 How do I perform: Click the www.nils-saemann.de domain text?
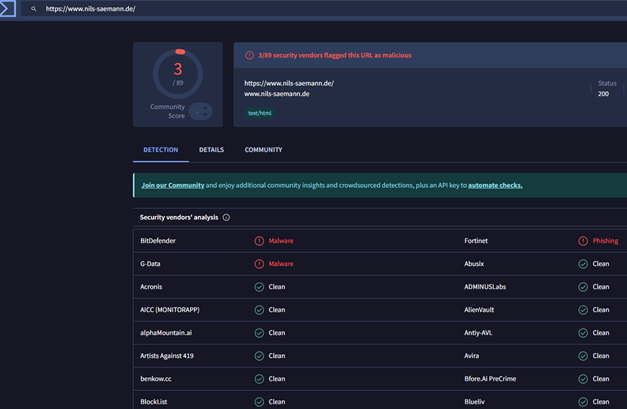tap(277, 94)
